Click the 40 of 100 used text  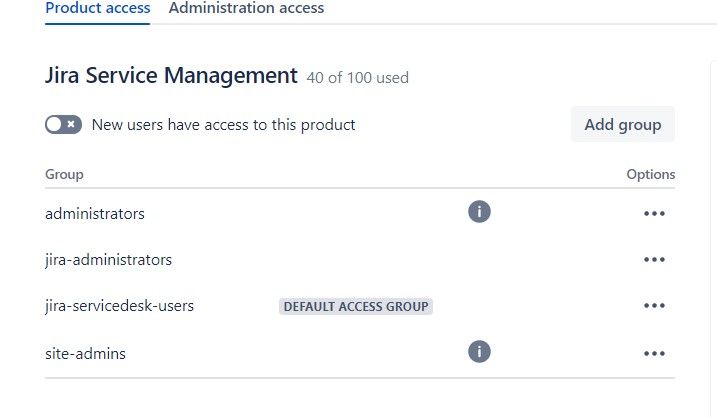(358, 78)
